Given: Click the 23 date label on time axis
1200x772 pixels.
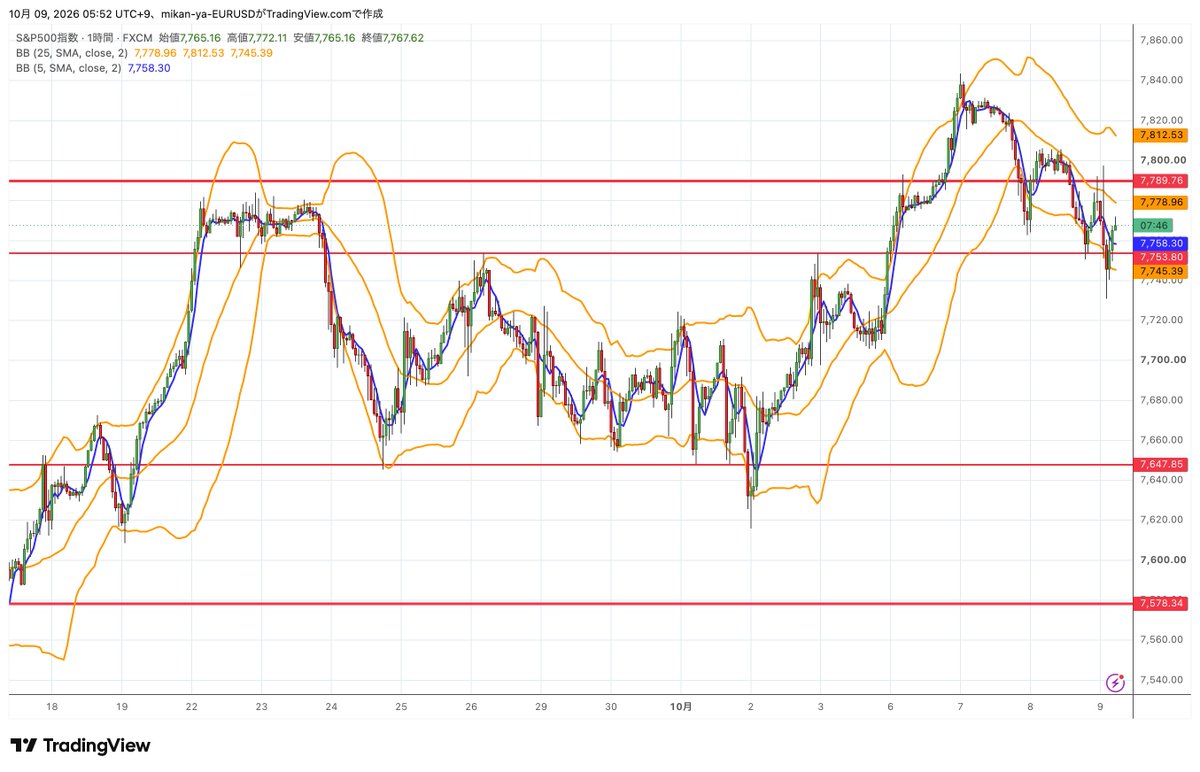Looking at the screenshot, I should coord(261,706).
